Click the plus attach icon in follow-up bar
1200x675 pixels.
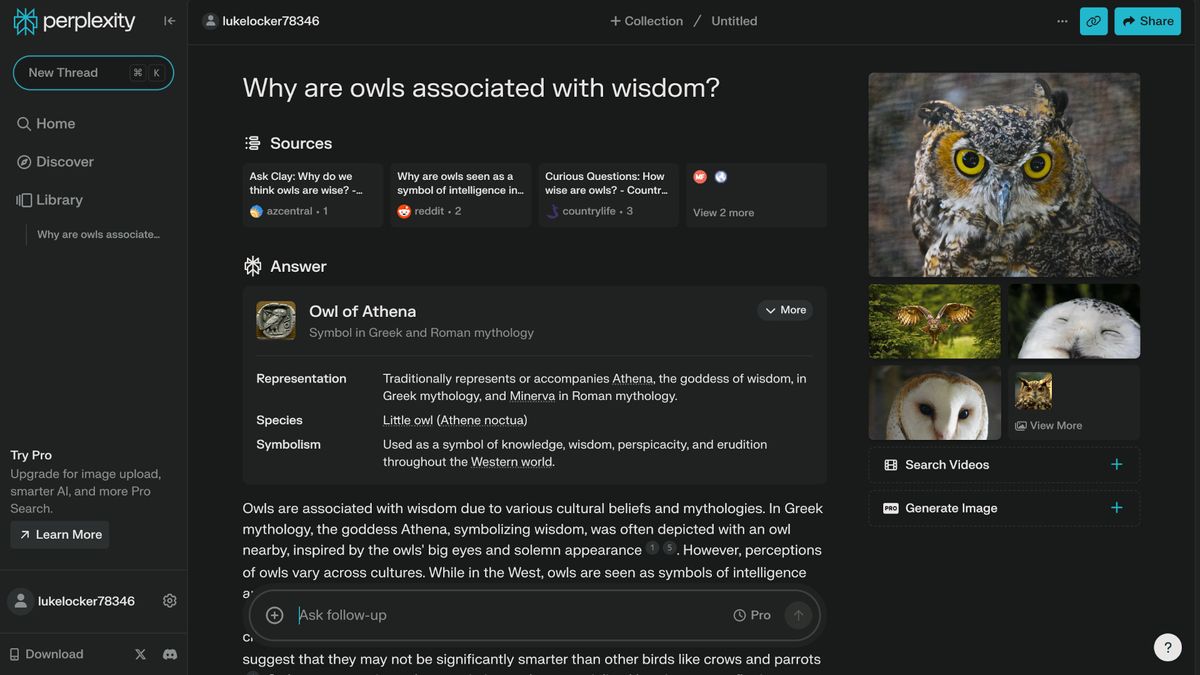275,615
